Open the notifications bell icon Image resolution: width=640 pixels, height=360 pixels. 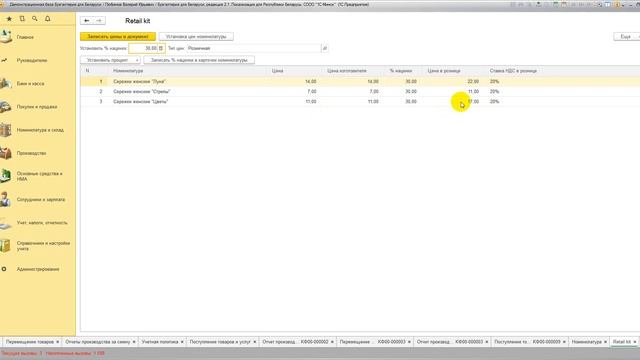(x=47, y=19)
